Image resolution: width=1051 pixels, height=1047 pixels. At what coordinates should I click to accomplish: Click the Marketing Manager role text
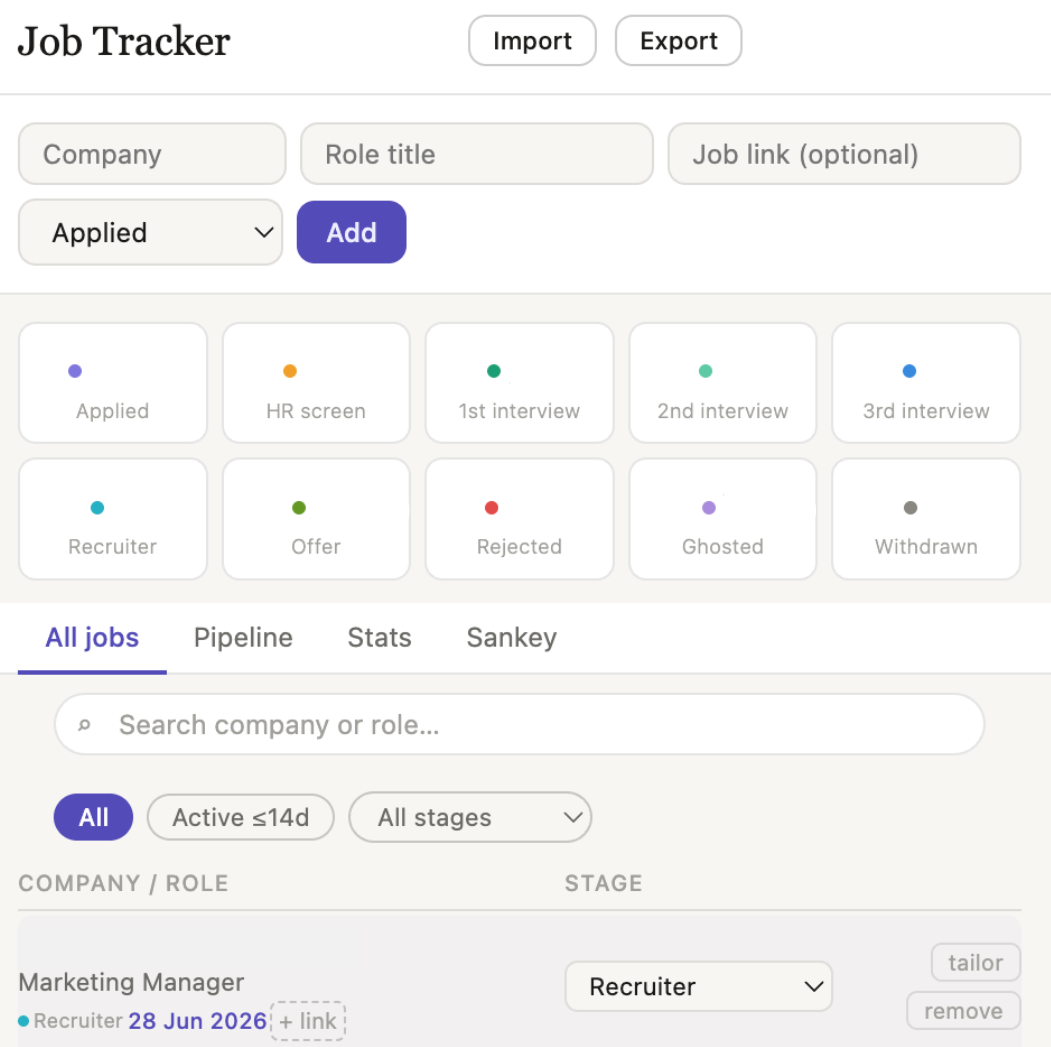131,983
